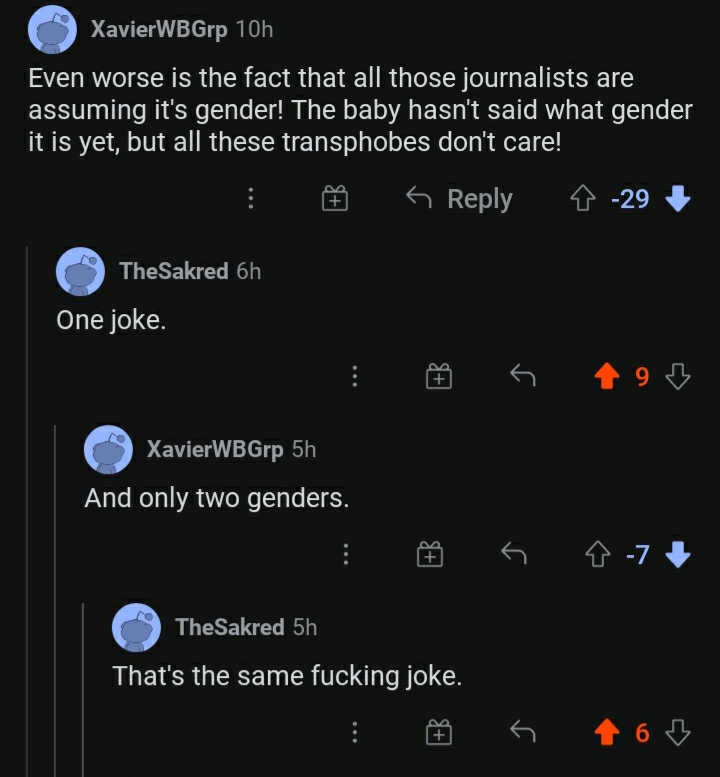The height and width of the screenshot is (777, 720).
Task: Remove upvote on "One joke." comment
Action: click(605, 376)
